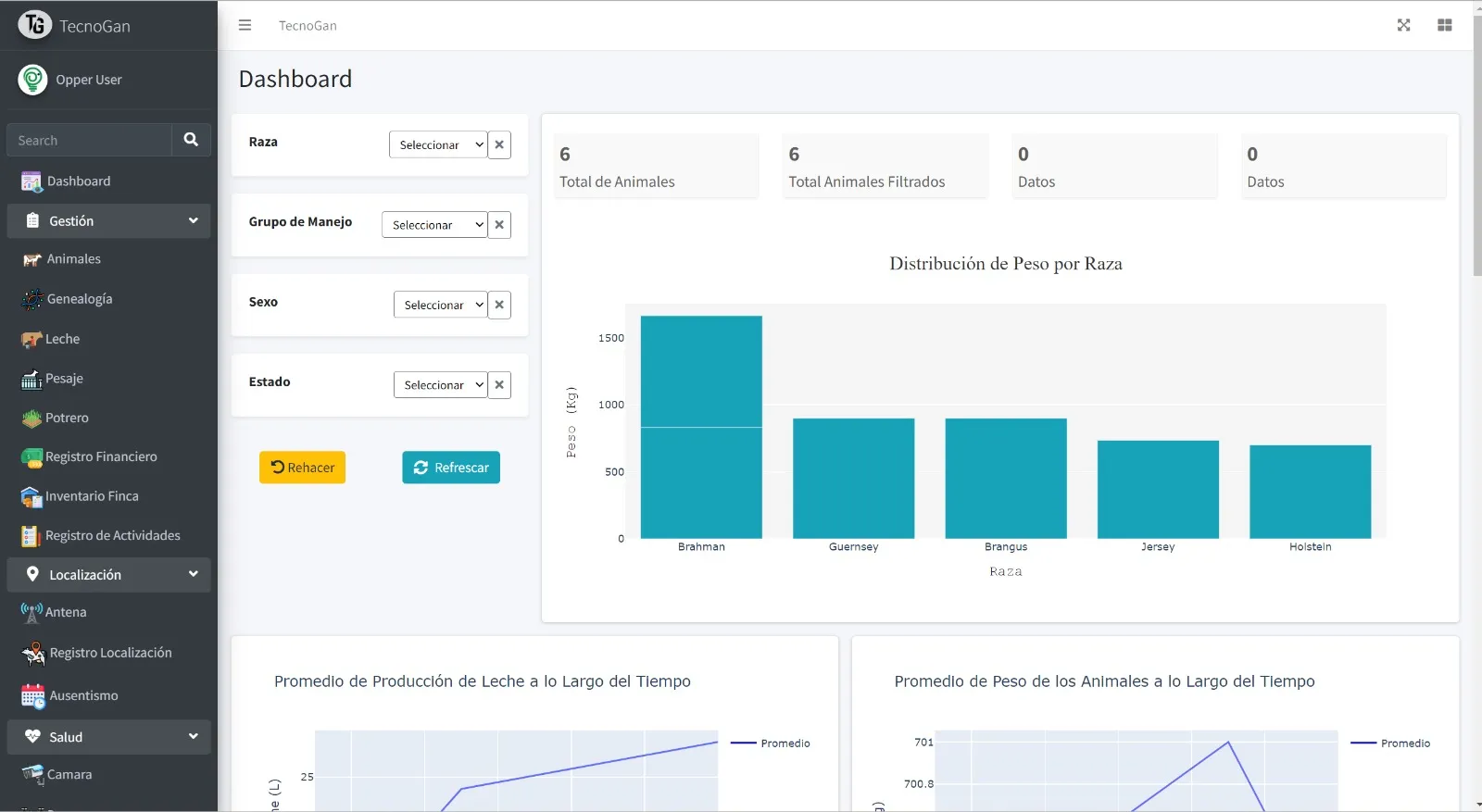Clear the Sexo filter with X
This screenshot has width=1482, height=812.
(x=499, y=305)
